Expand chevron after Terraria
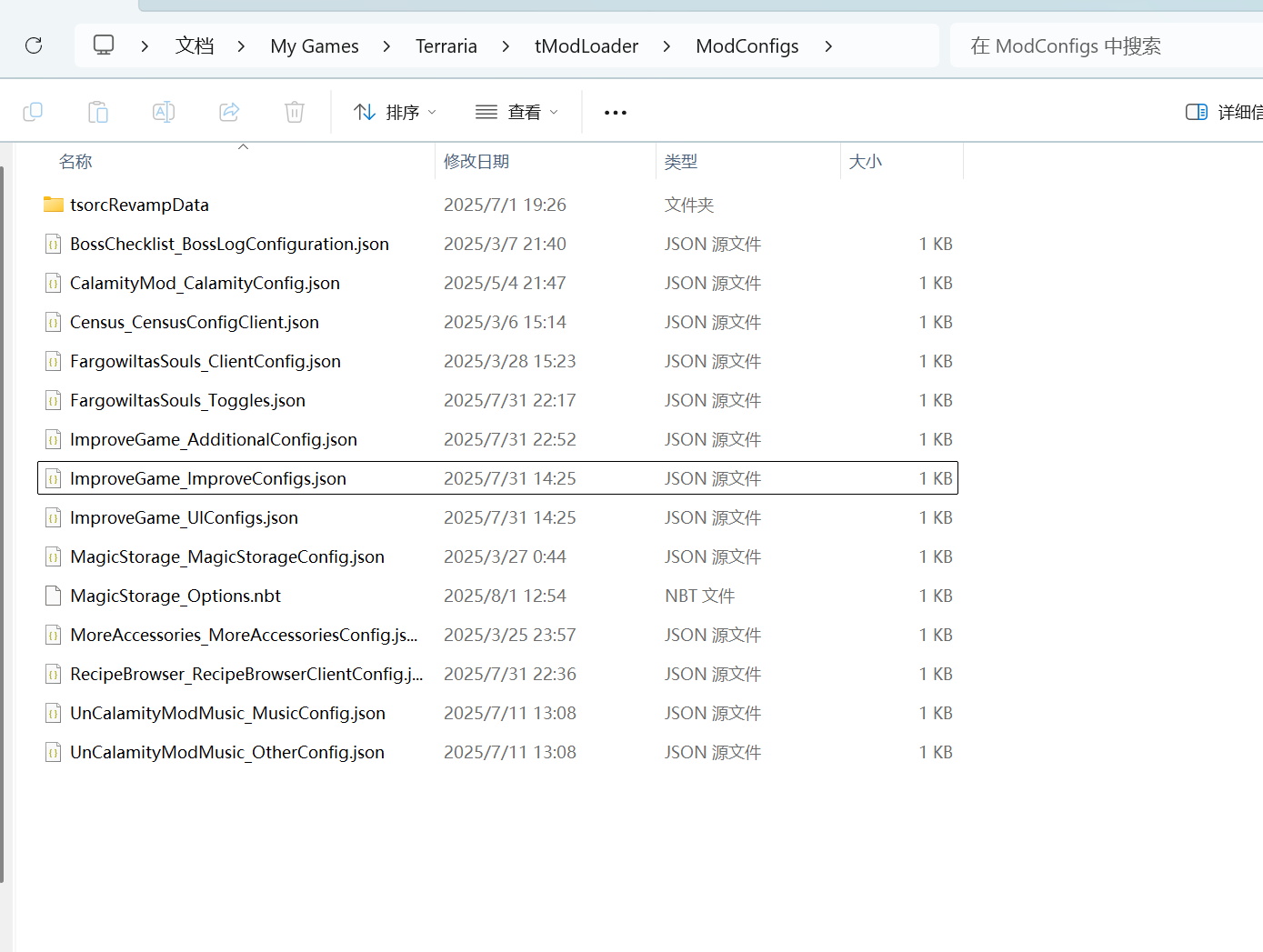The height and width of the screenshot is (952, 1263). 506,46
